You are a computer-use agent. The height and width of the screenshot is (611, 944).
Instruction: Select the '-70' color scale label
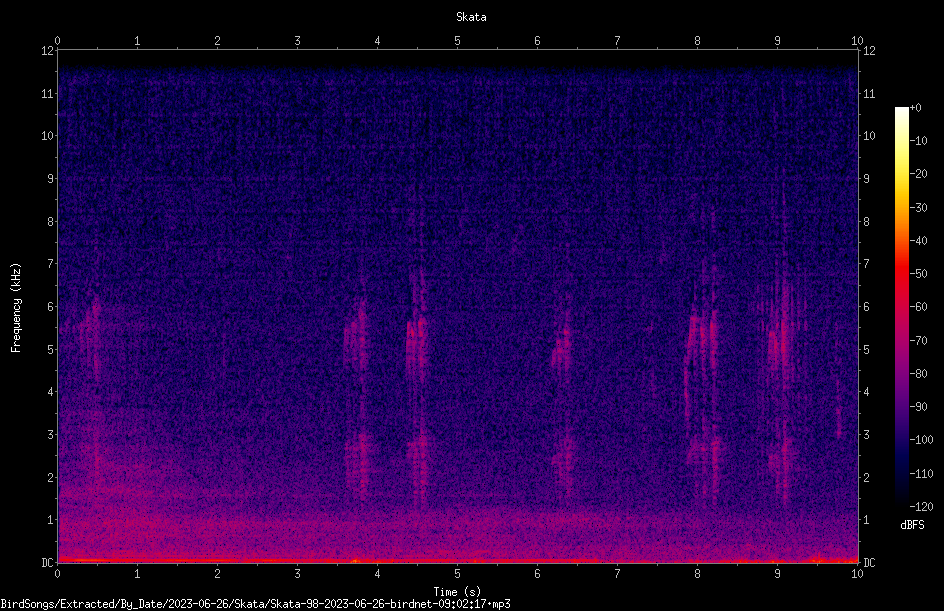pyautogui.click(x=918, y=341)
